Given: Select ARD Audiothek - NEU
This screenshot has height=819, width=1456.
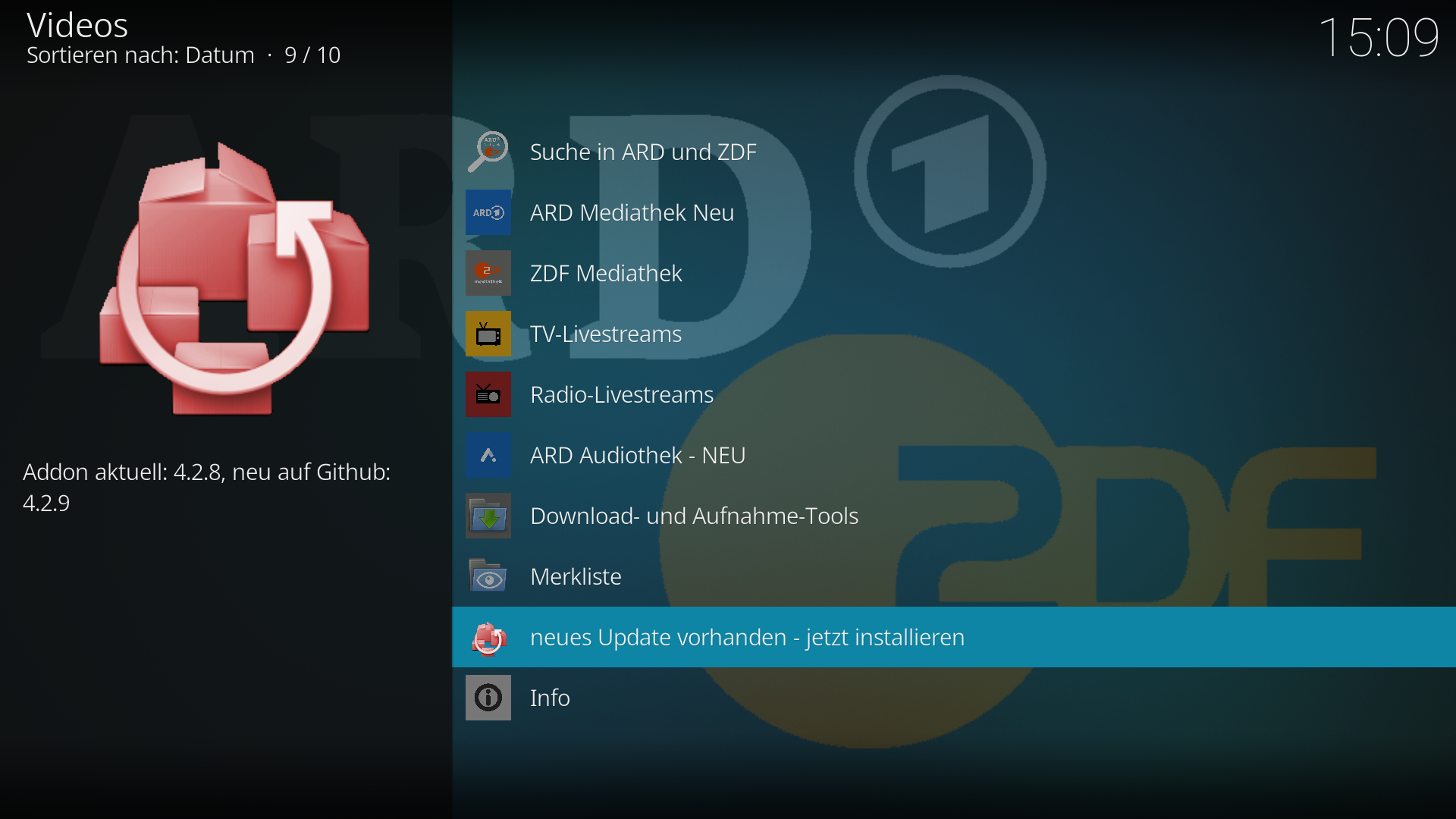Looking at the screenshot, I should pos(954,455).
